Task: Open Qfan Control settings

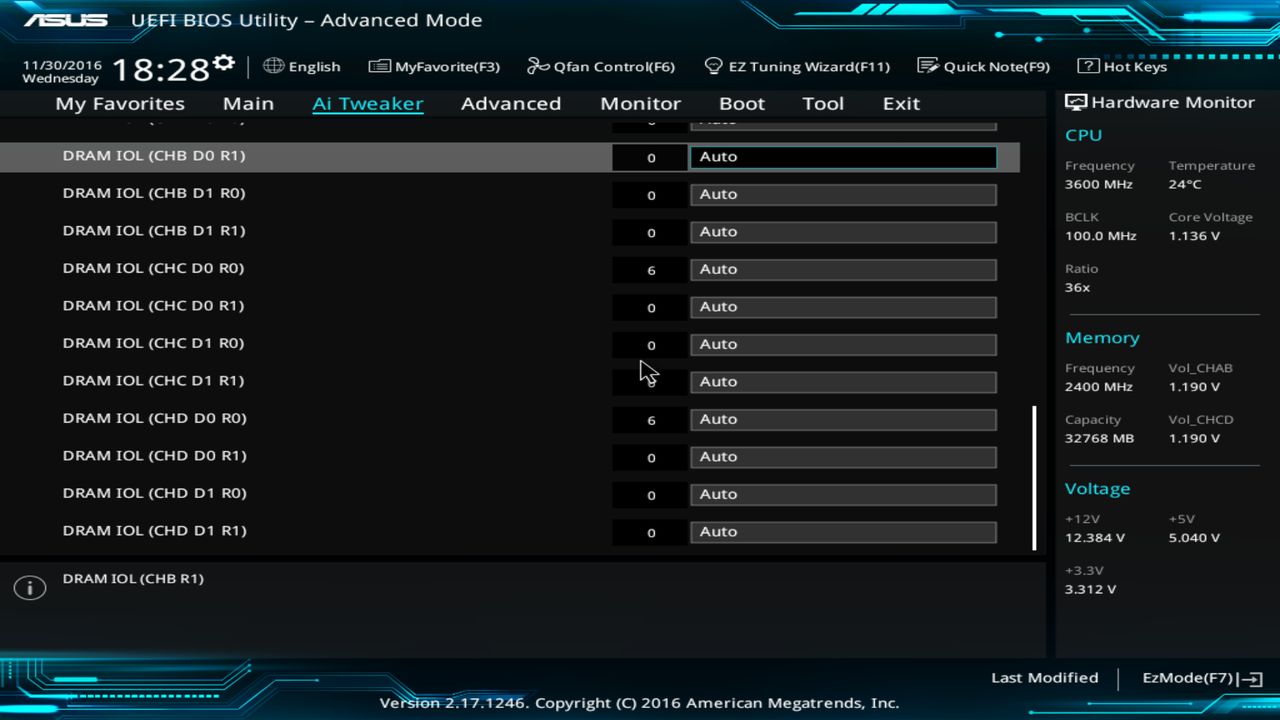Action: [601, 66]
